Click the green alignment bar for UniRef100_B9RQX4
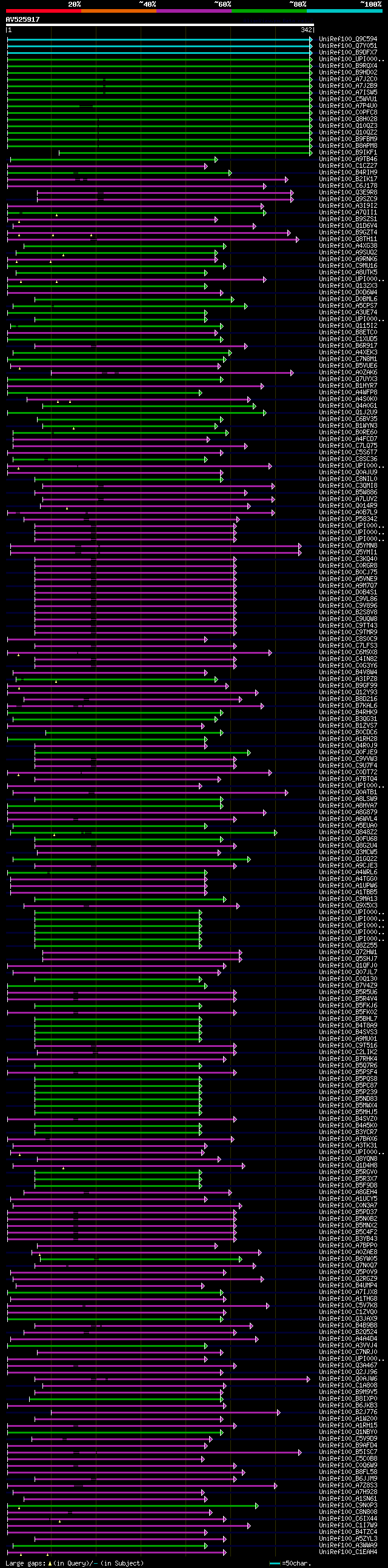The width and height of the screenshot is (388, 1568). tap(159, 66)
